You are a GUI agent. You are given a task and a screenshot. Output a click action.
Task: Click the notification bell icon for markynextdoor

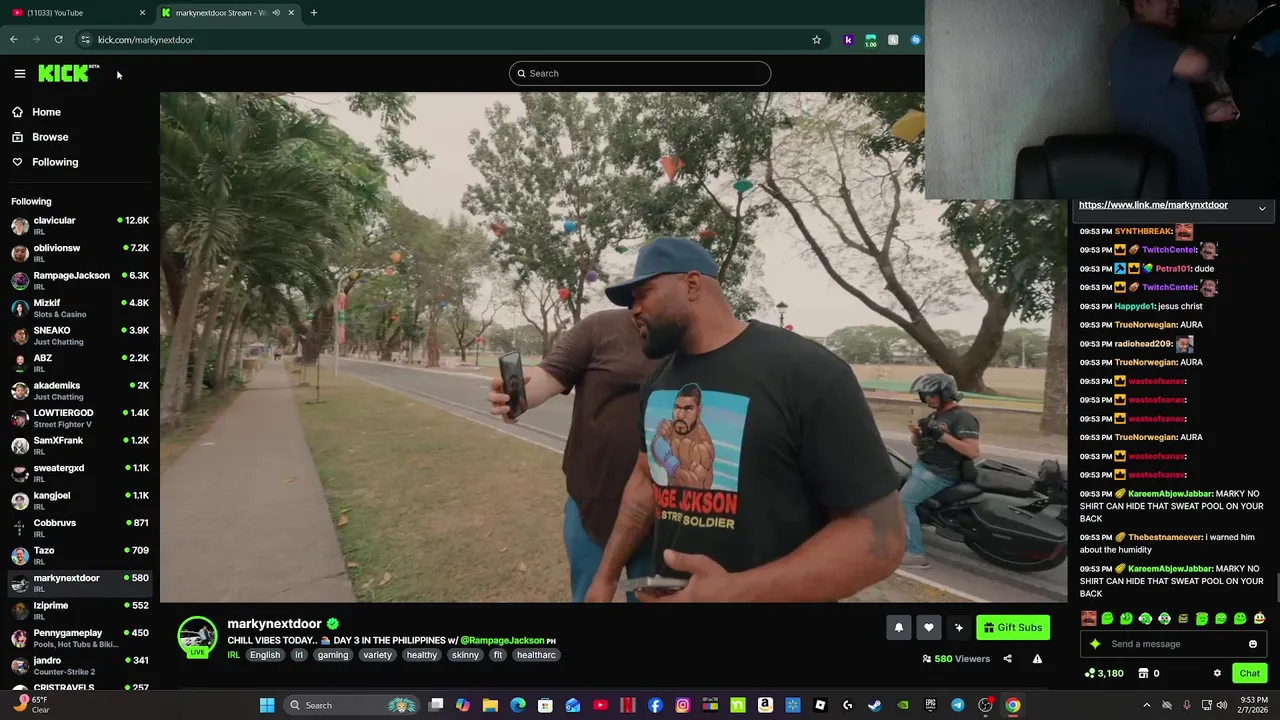point(898,627)
